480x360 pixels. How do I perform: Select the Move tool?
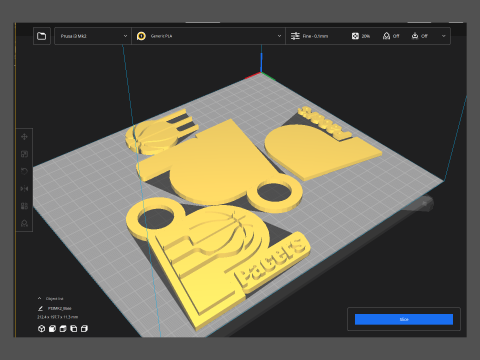(x=24, y=137)
